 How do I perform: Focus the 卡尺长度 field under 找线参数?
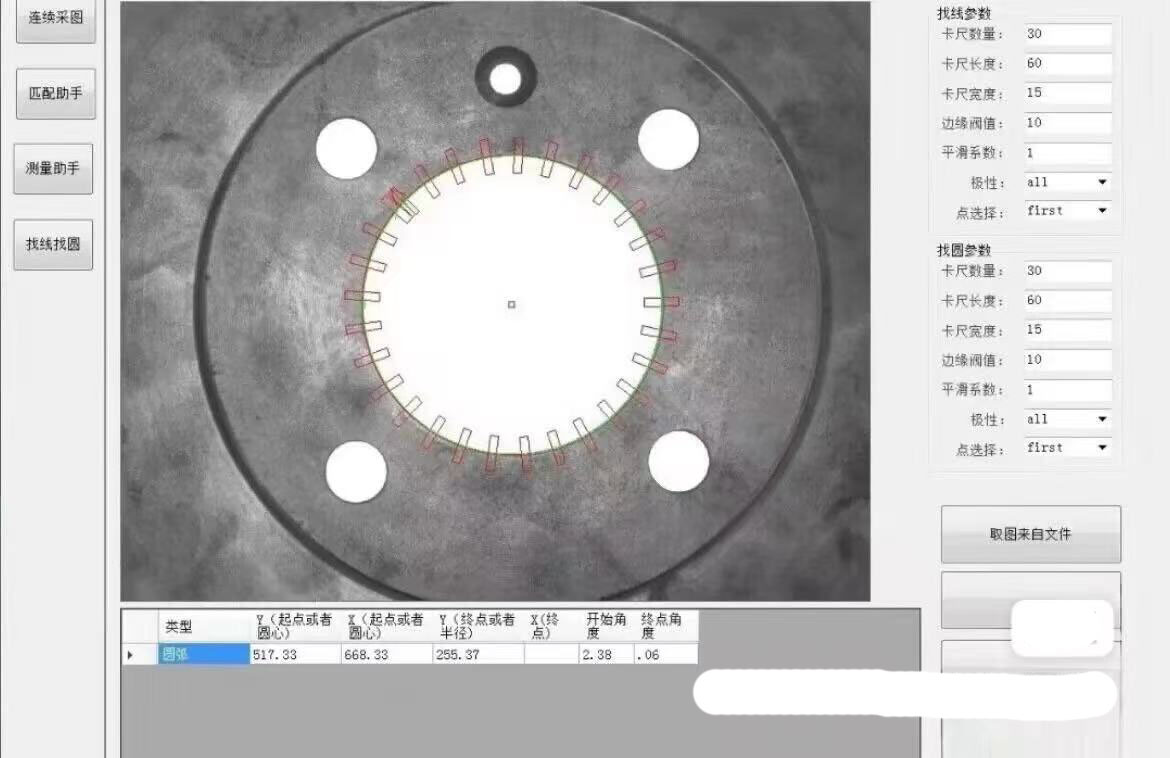click(x=1067, y=64)
